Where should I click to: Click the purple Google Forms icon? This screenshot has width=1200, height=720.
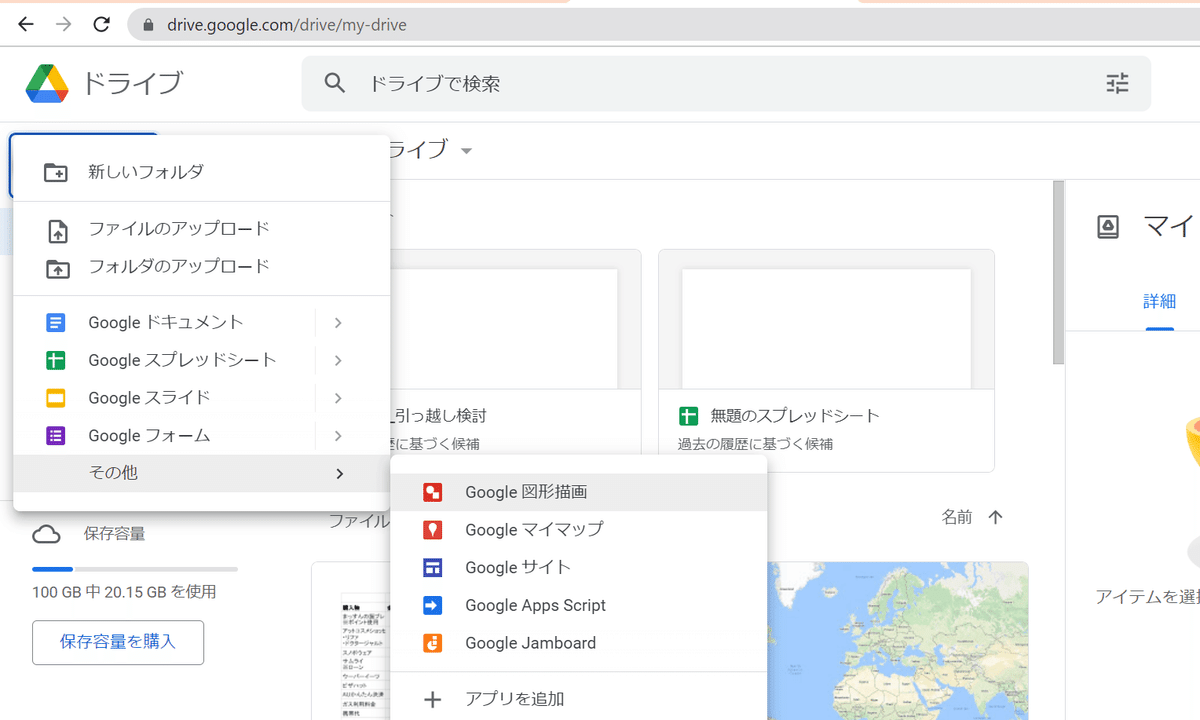[56, 436]
